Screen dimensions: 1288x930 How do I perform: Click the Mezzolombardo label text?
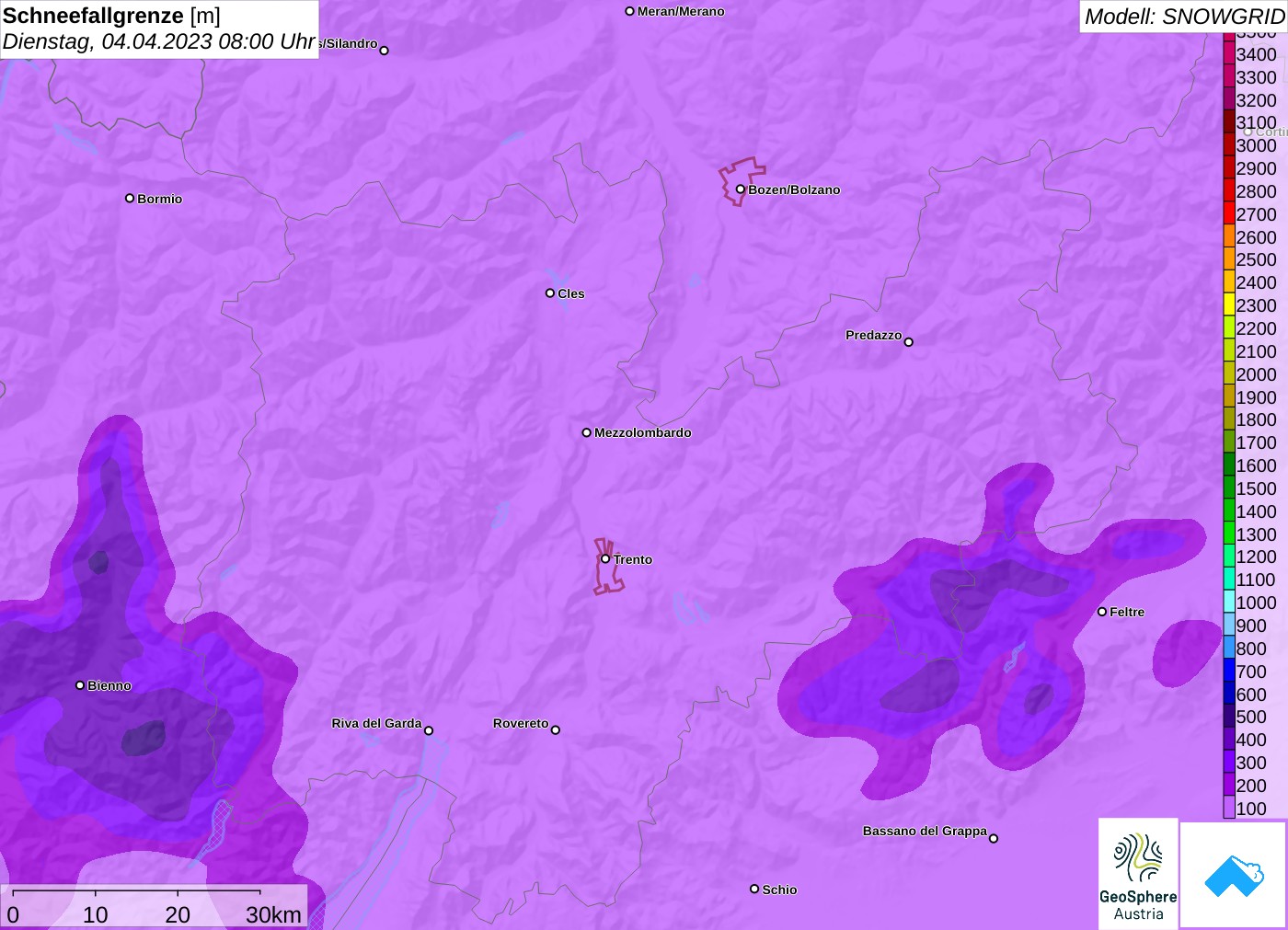[x=643, y=432]
